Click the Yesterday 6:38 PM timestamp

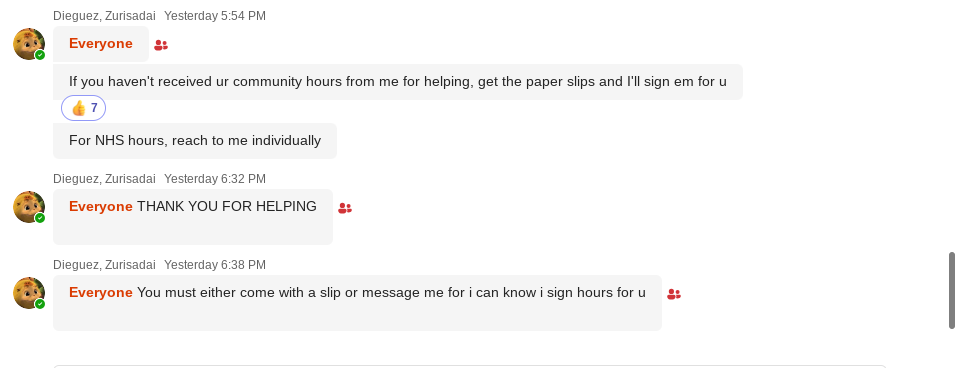click(x=215, y=265)
